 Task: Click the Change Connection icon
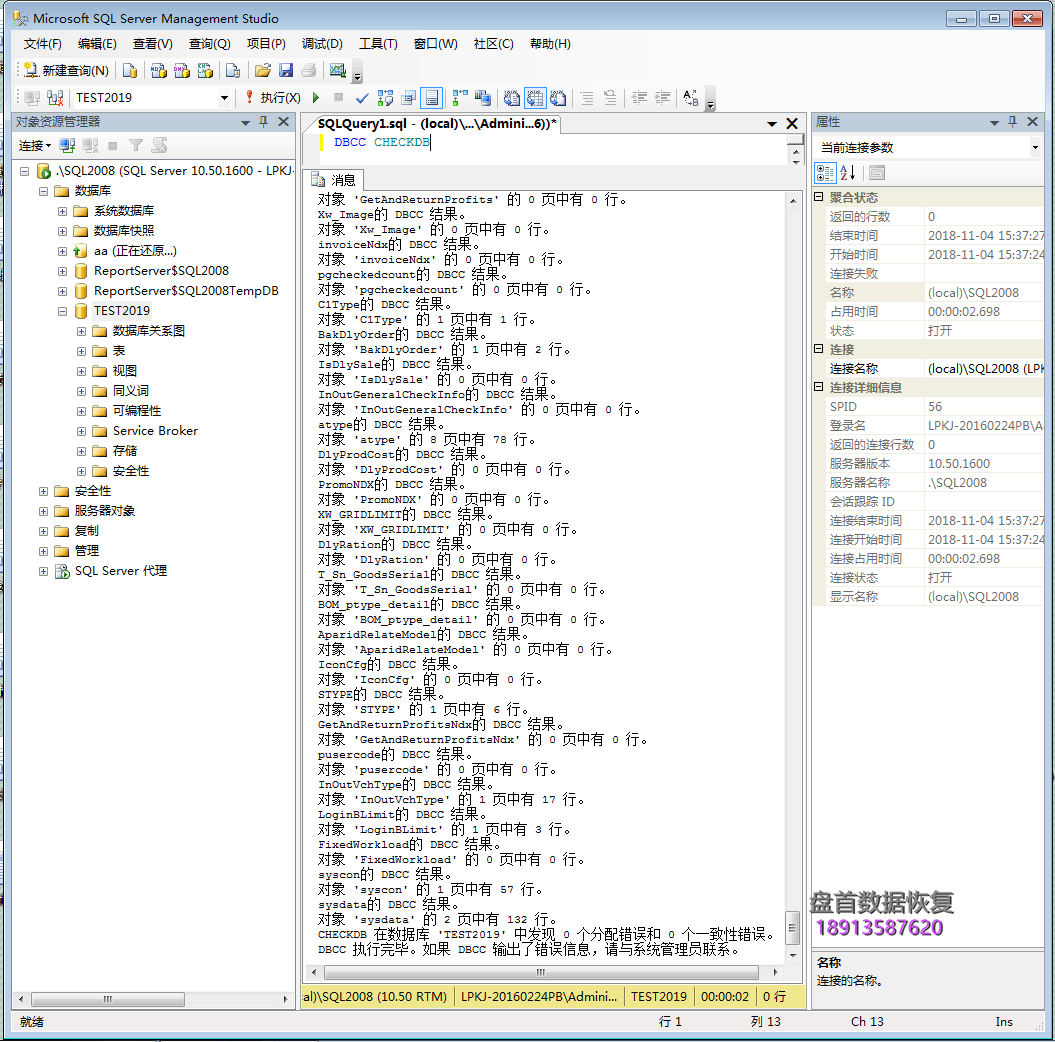(55, 98)
